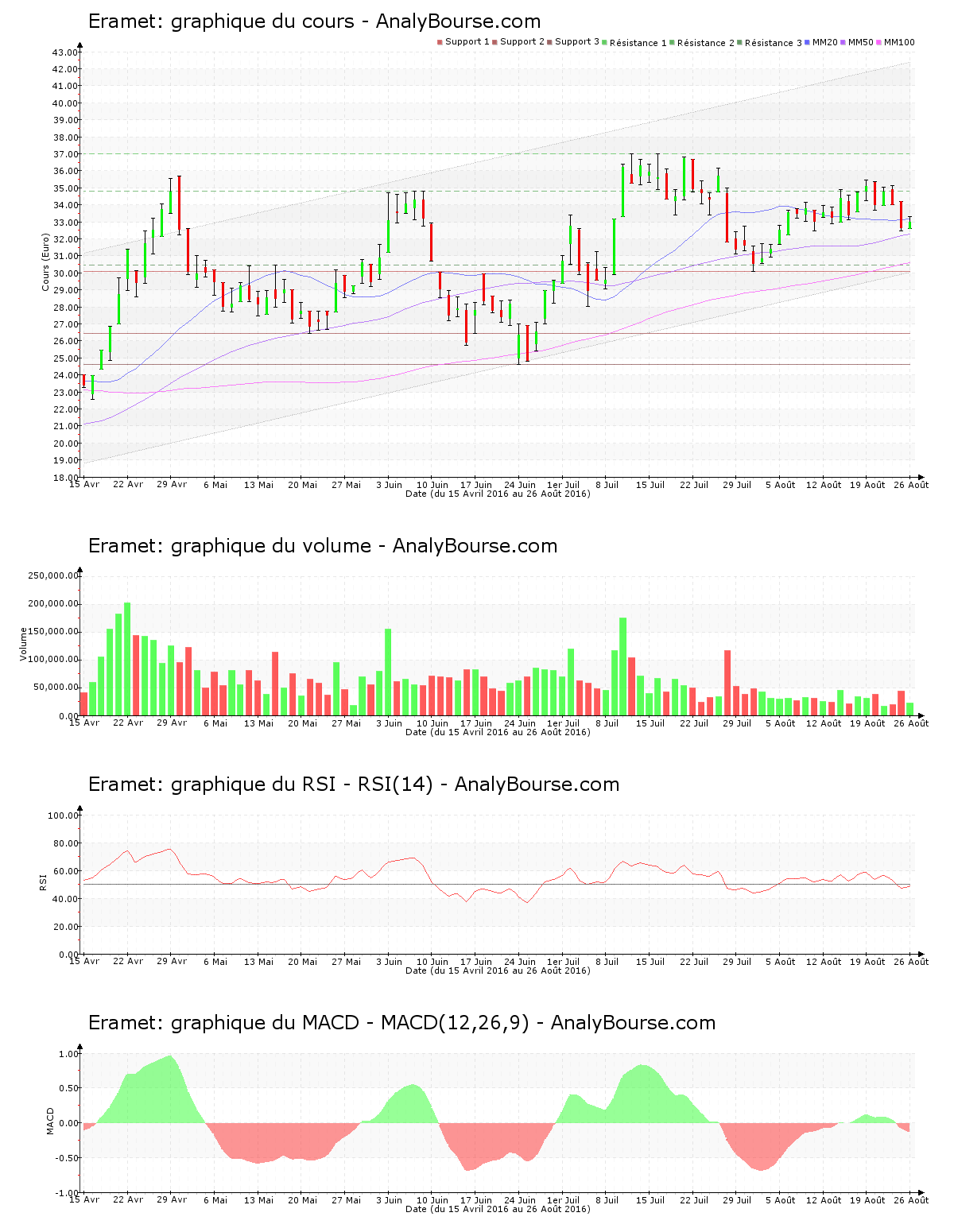The width and height of the screenshot is (954, 1232).
Task: Click '8 Juil' date on volume chart
Action: coord(607,723)
